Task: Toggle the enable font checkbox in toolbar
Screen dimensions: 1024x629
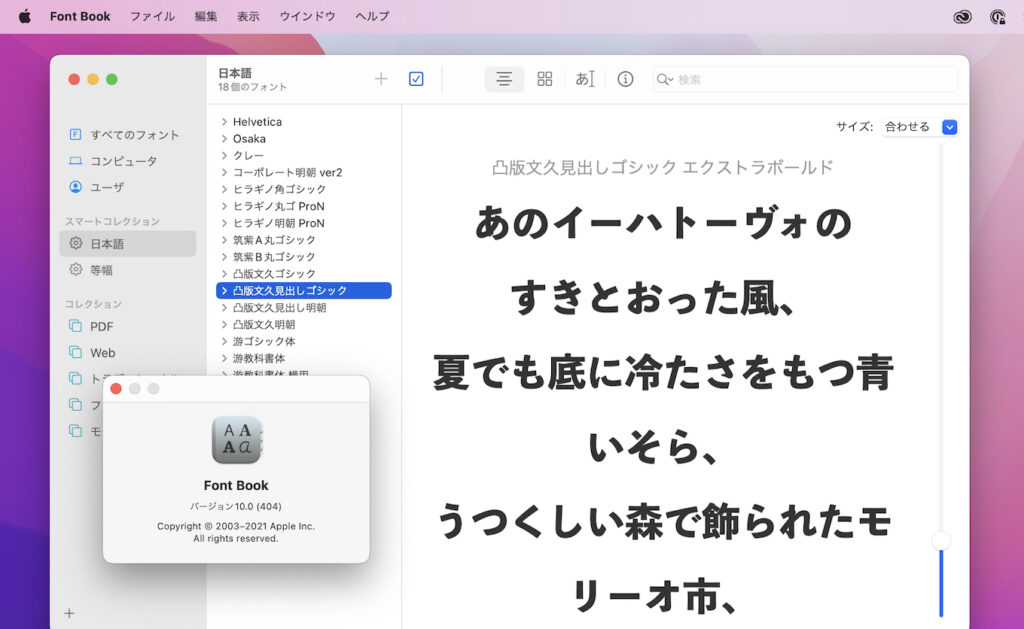Action: tap(416, 79)
